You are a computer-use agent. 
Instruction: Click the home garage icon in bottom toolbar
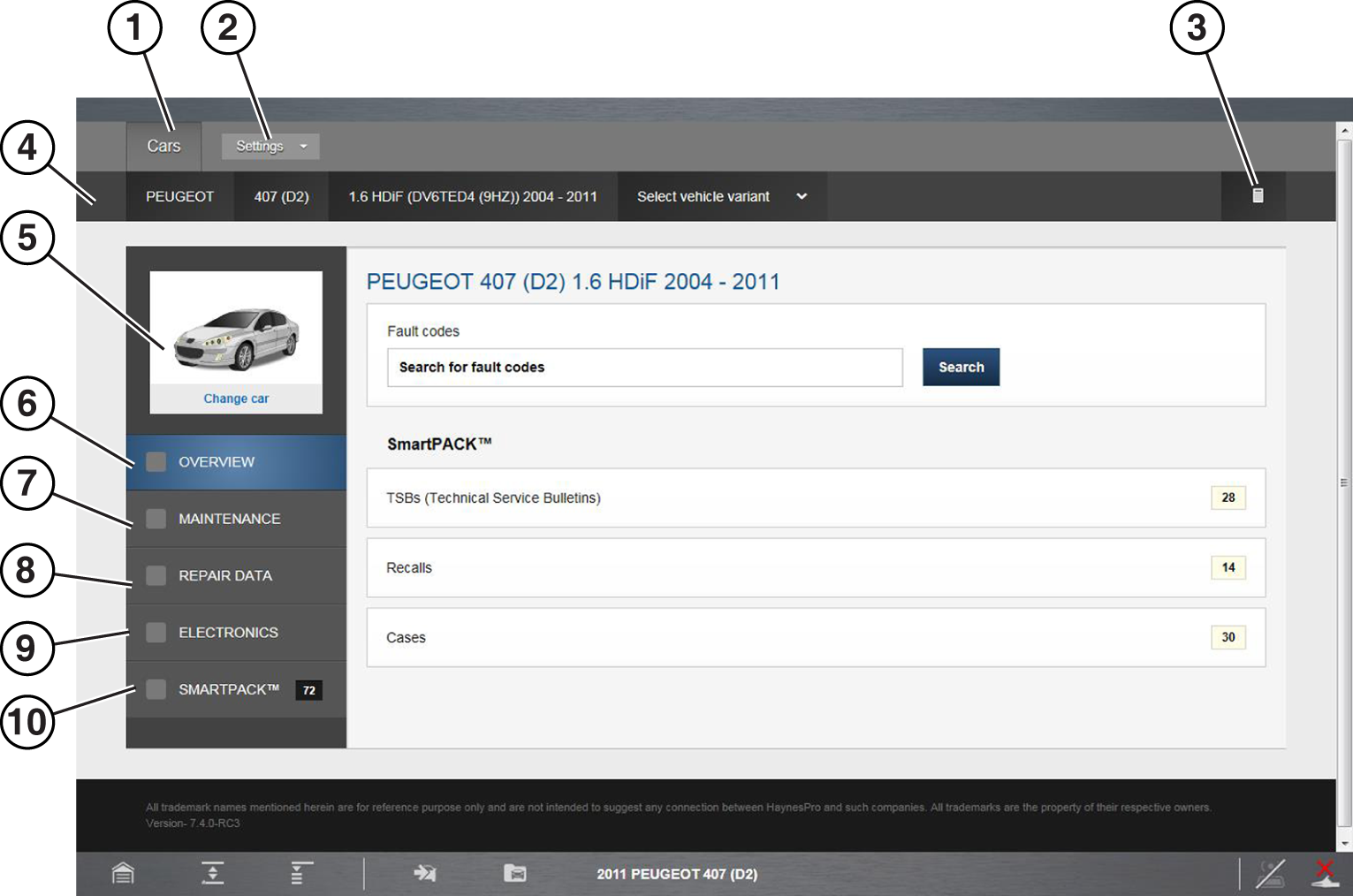tap(123, 873)
